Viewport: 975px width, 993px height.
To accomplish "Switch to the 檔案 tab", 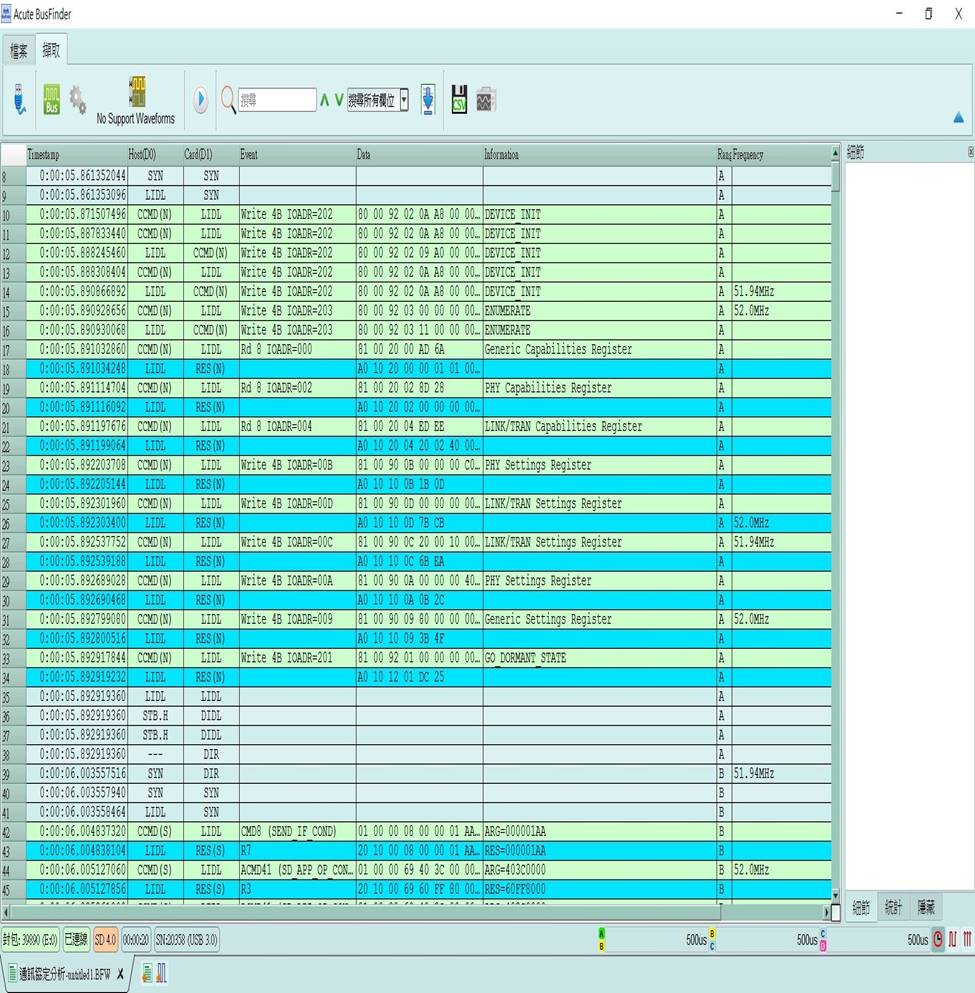I will tap(19, 50).
